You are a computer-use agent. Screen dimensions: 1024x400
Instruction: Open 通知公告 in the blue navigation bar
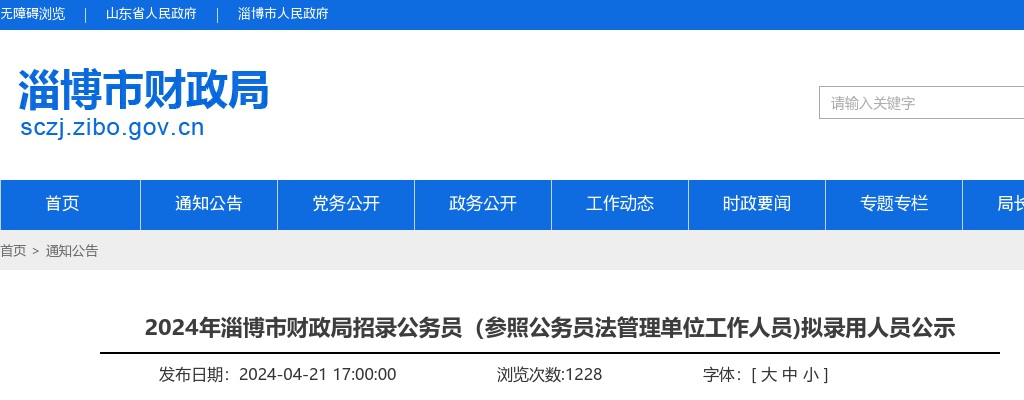tap(209, 204)
